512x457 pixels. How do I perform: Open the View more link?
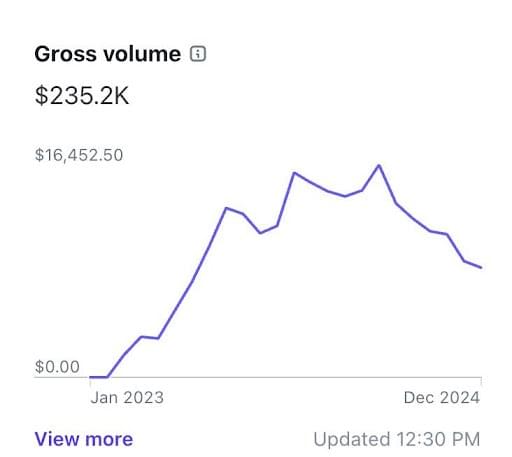[84, 439]
